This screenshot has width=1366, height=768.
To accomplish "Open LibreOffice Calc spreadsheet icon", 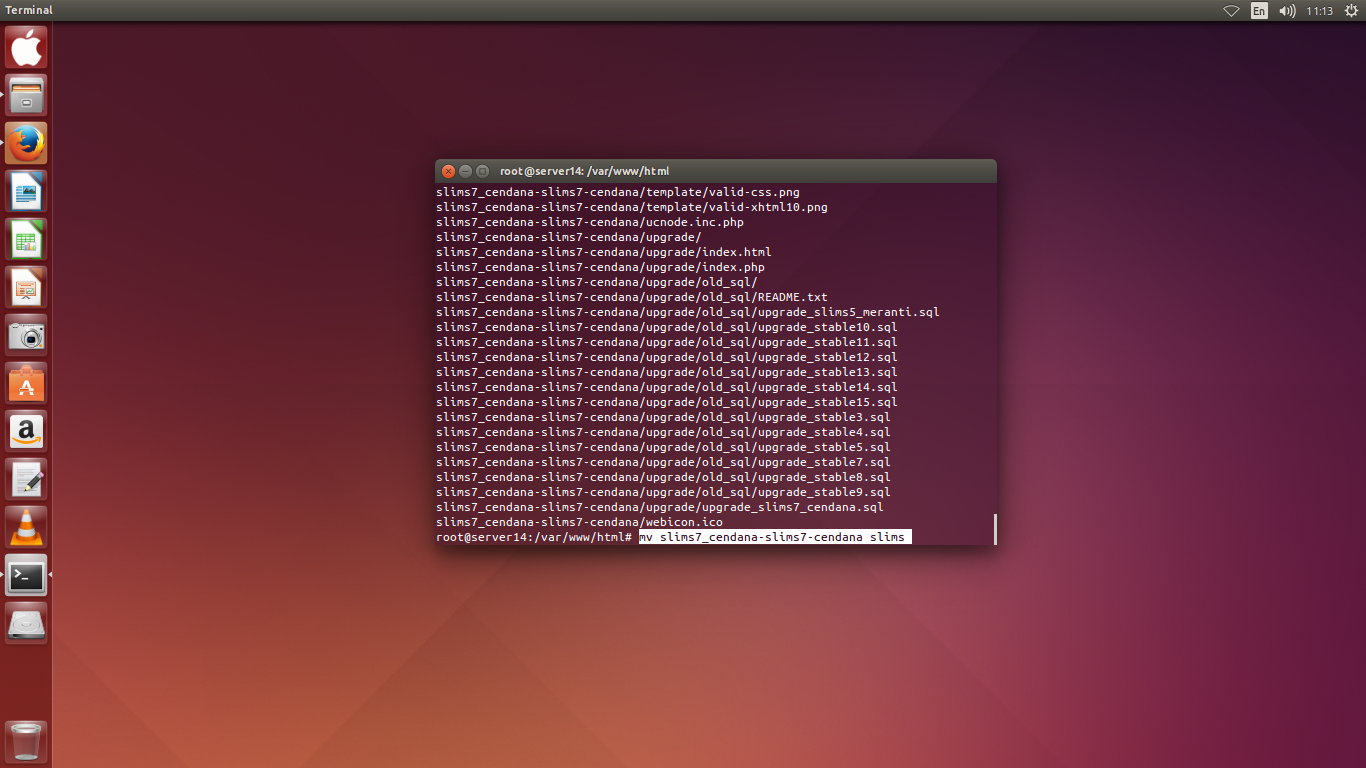I will click(26, 239).
